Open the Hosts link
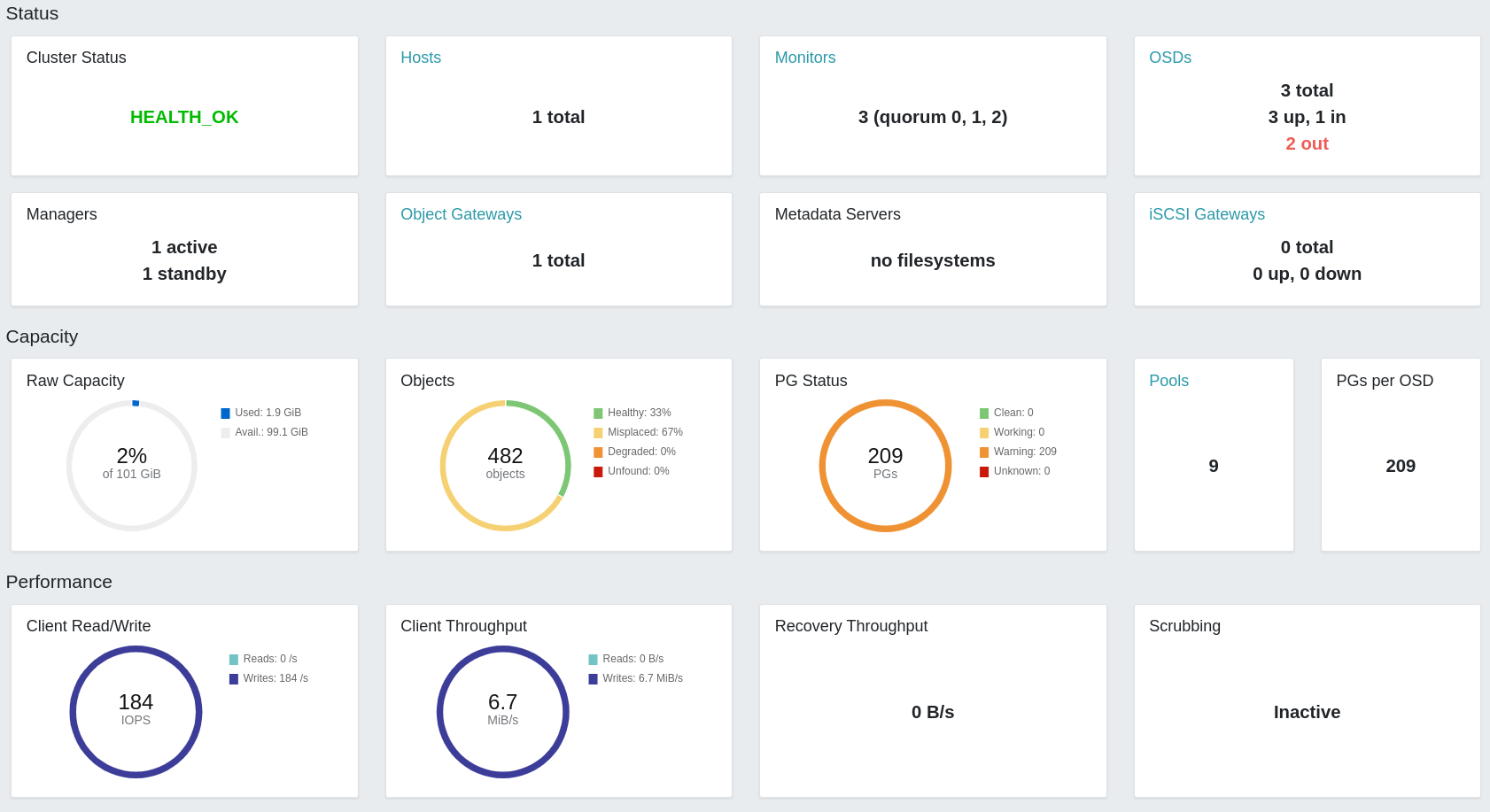 click(x=420, y=58)
